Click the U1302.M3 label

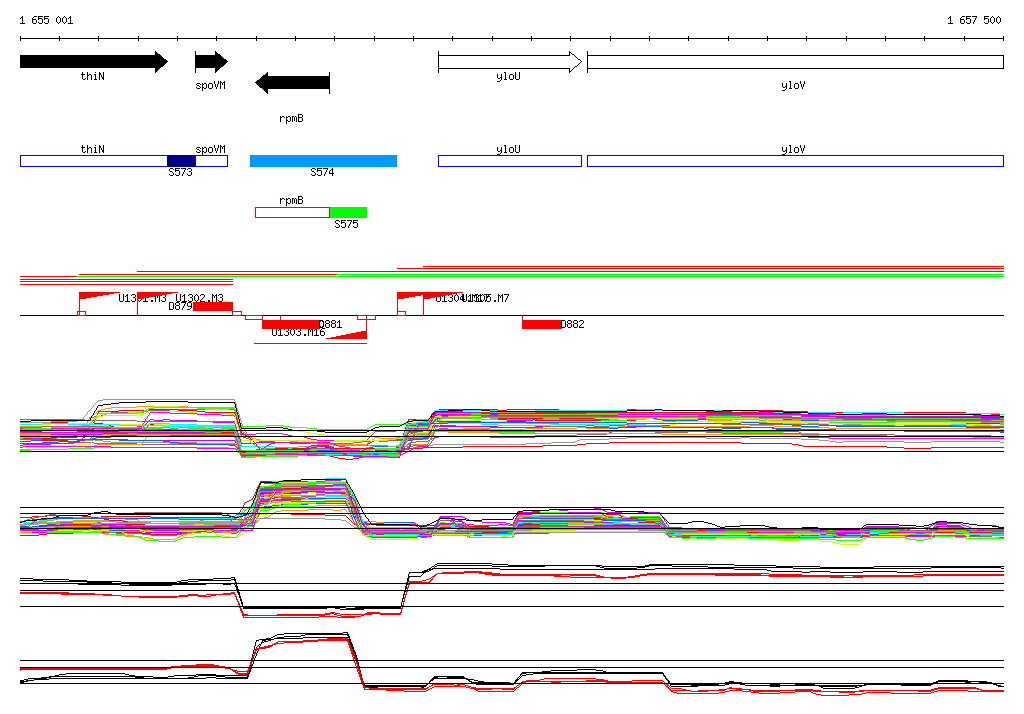click(x=199, y=298)
